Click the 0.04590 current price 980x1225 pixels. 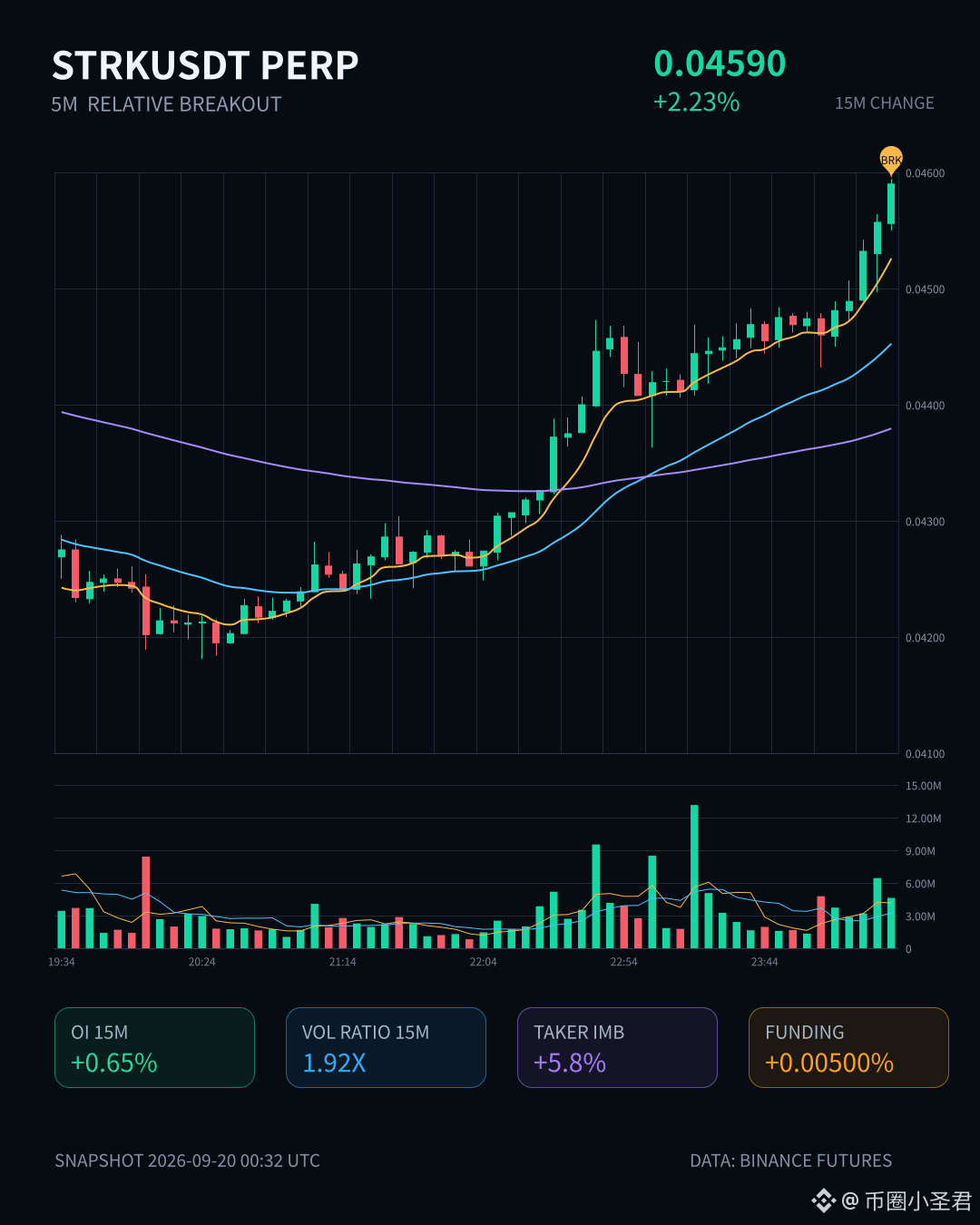click(x=720, y=64)
